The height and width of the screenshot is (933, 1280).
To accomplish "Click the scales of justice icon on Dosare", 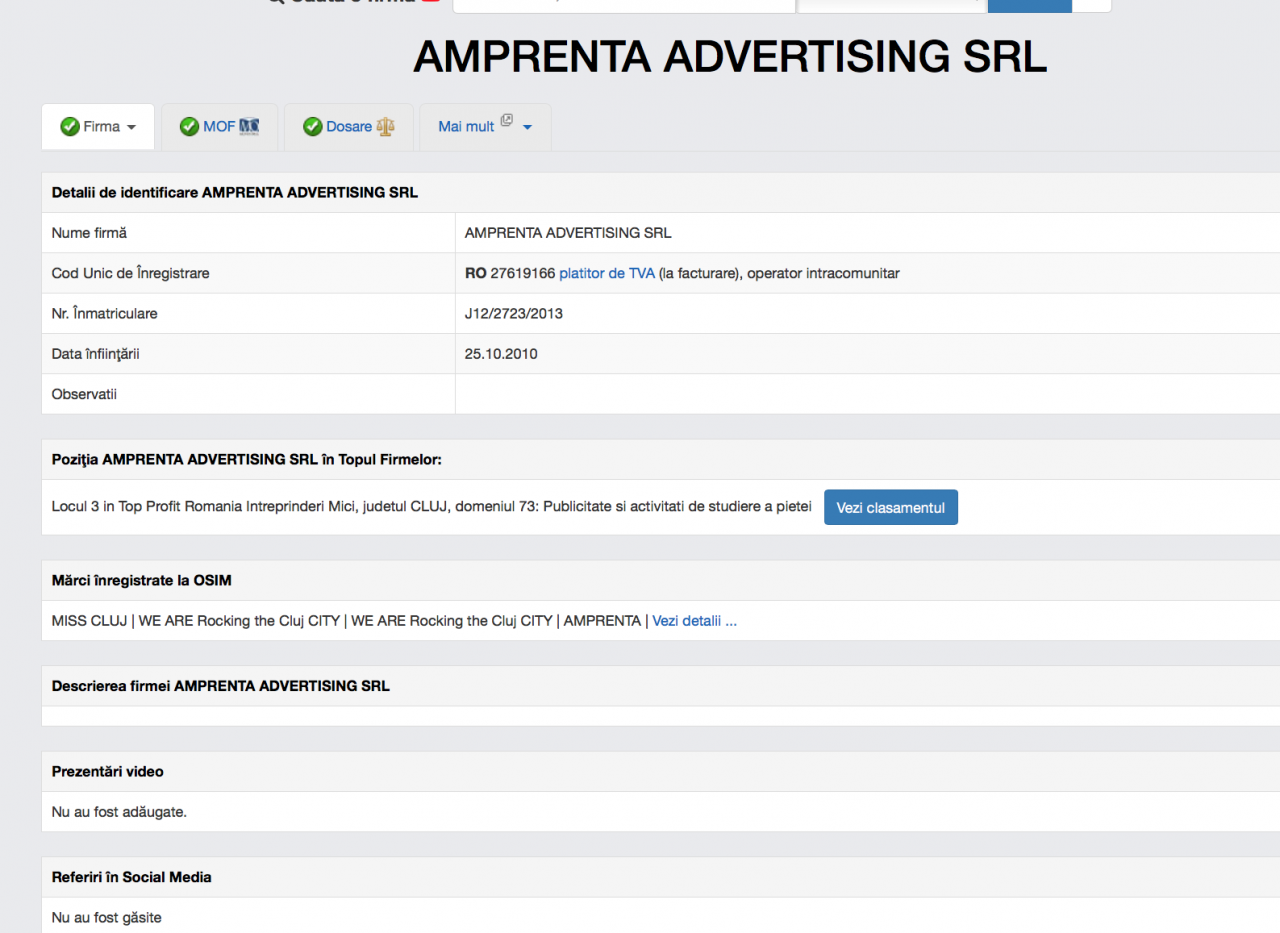I will tap(385, 127).
